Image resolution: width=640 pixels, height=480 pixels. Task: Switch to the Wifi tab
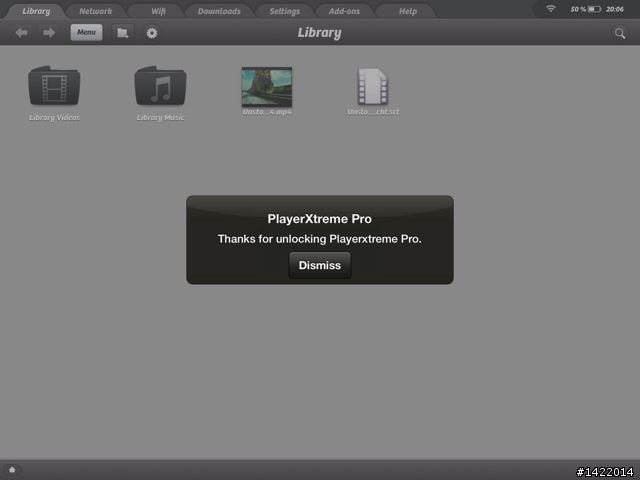coord(158,11)
